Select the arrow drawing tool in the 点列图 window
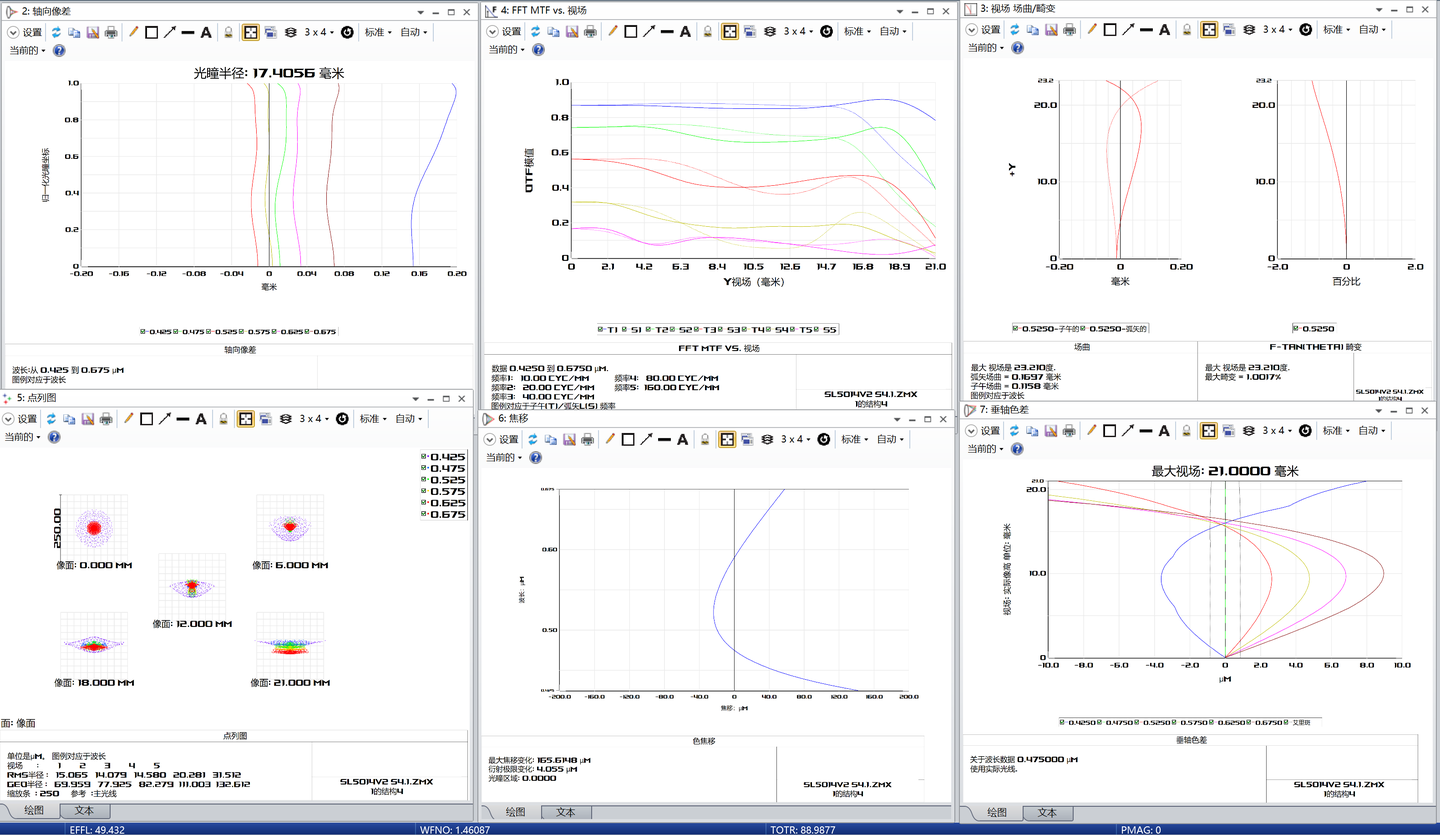 (x=164, y=419)
